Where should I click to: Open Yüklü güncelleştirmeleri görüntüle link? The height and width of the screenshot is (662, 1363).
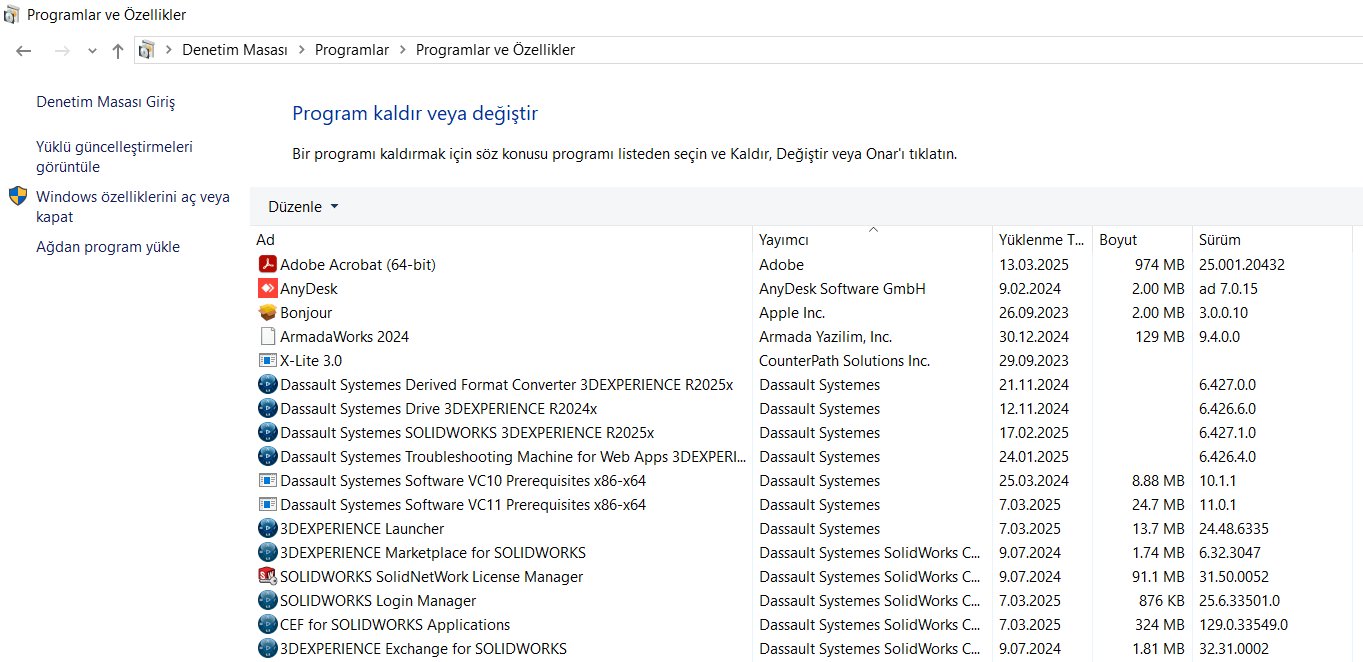(115, 157)
